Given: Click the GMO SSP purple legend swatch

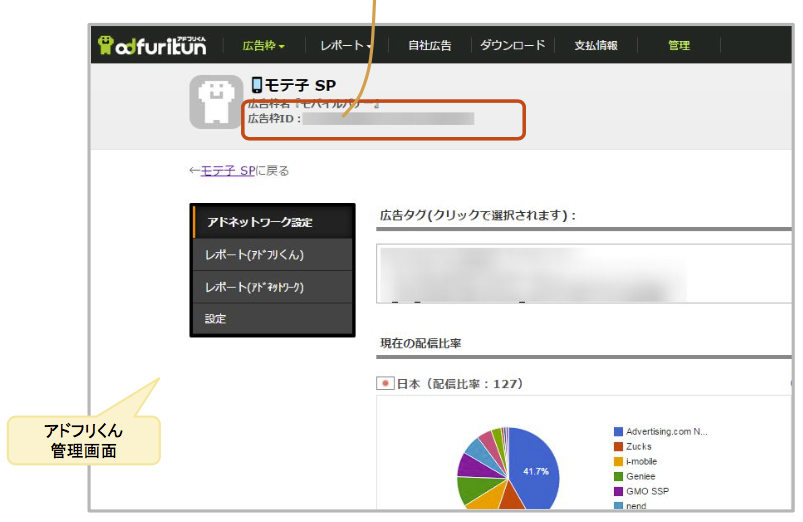Looking at the screenshot, I should coord(618,491).
